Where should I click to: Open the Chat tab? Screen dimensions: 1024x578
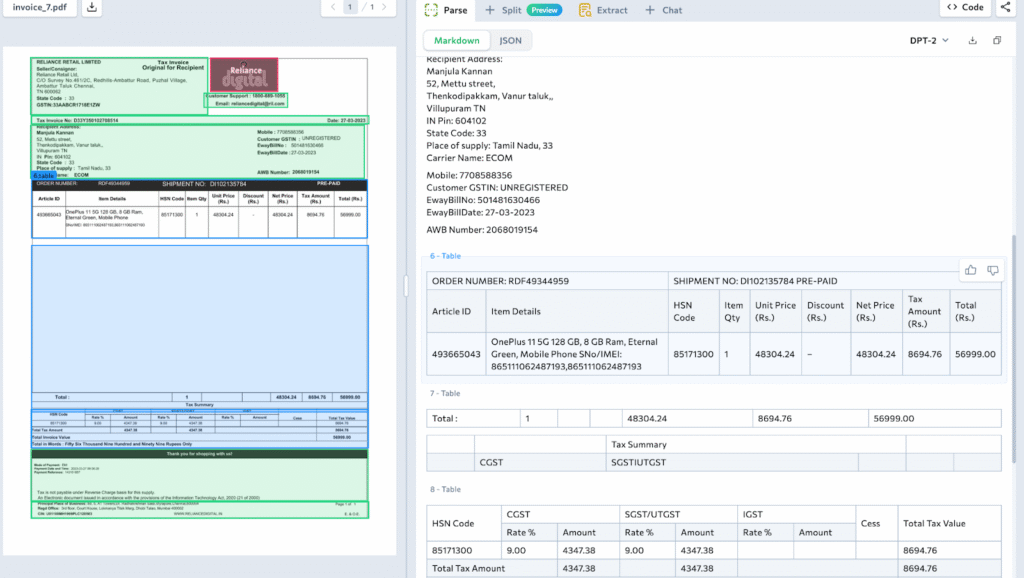[664, 10]
